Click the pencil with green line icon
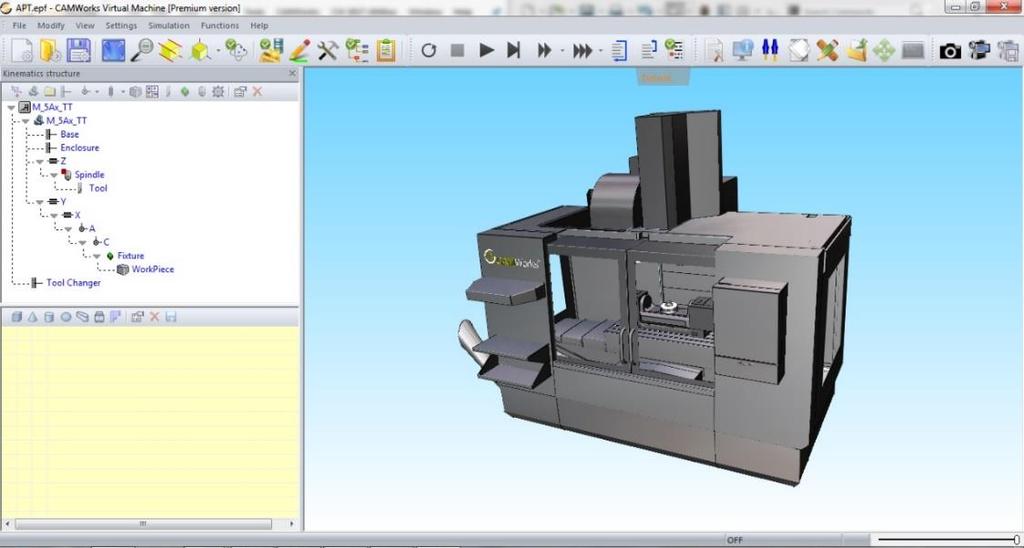This screenshot has width=1024, height=548. pyautogui.click(x=299, y=50)
